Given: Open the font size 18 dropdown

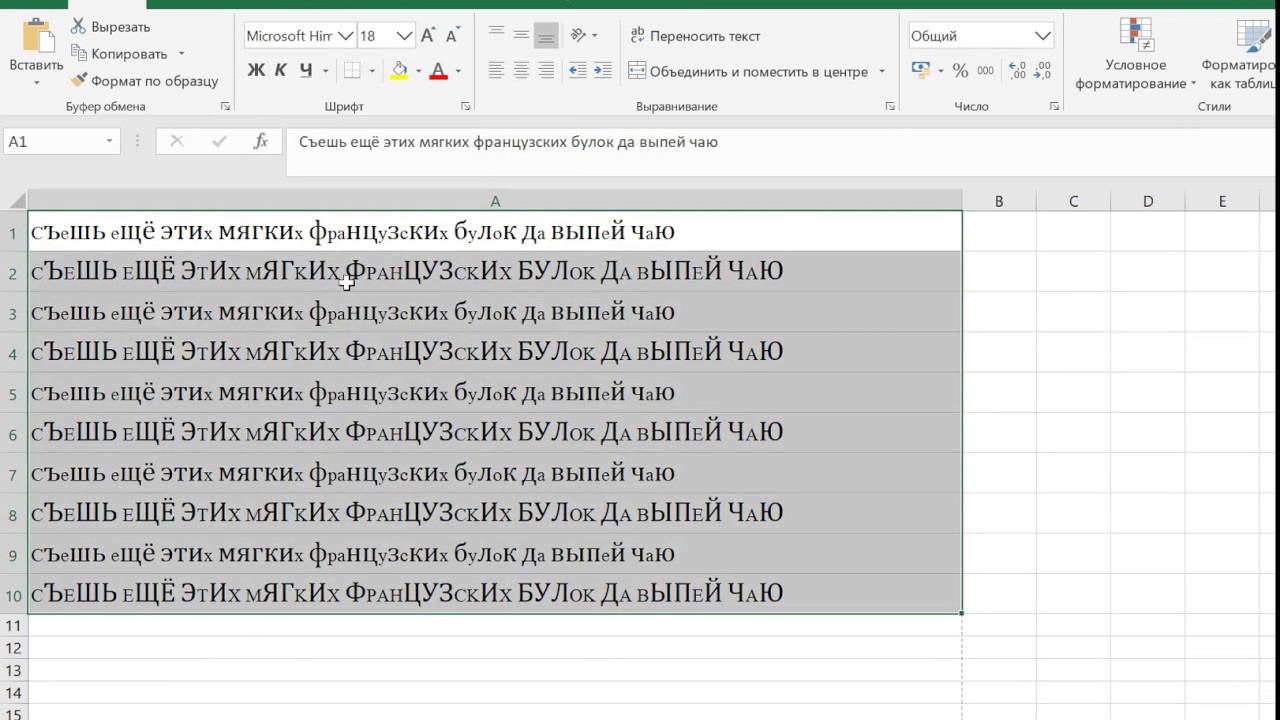Looking at the screenshot, I should pyautogui.click(x=404, y=36).
